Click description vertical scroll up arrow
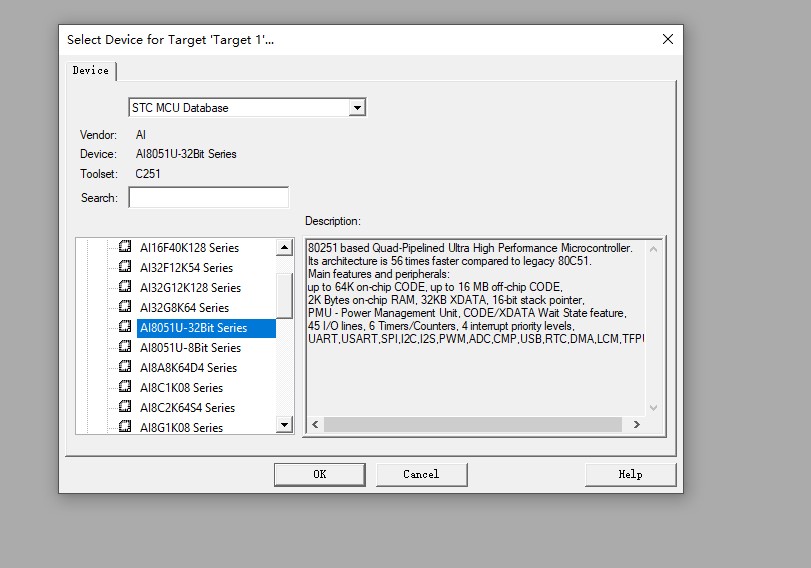This screenshot has height=568, width=811. [x=653, y=249]
